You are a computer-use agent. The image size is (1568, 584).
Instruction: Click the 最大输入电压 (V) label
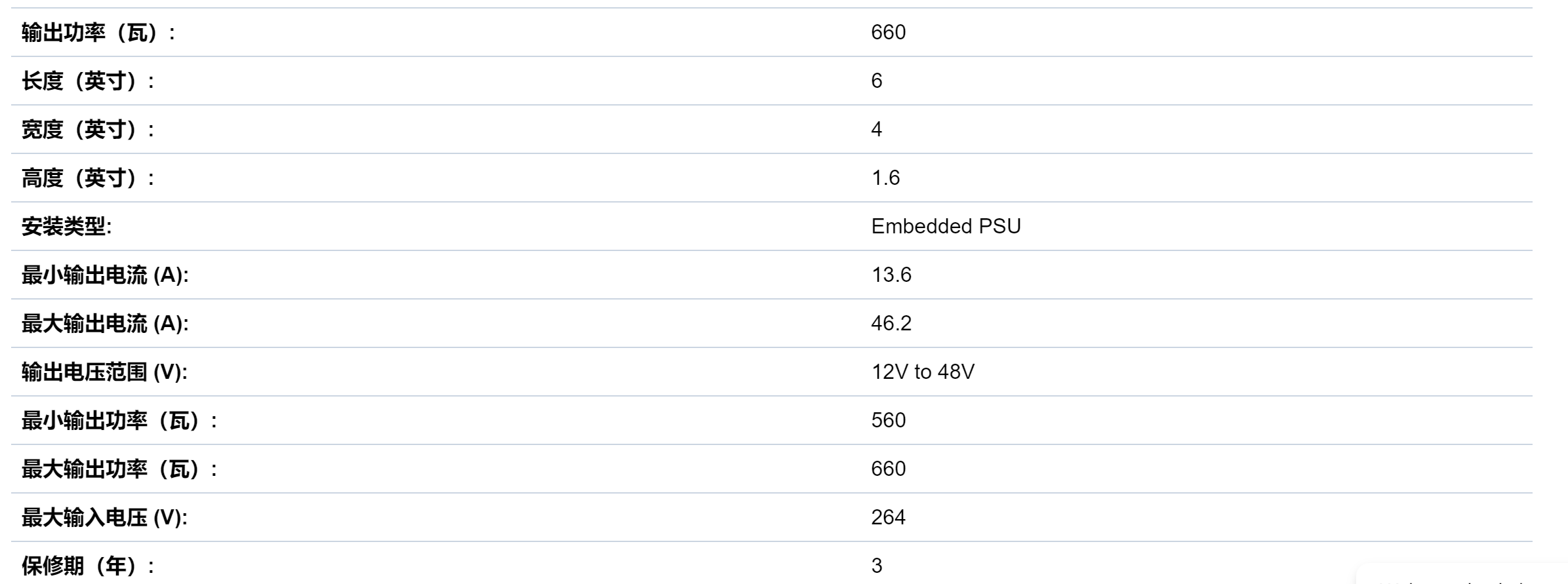point(104,518)
